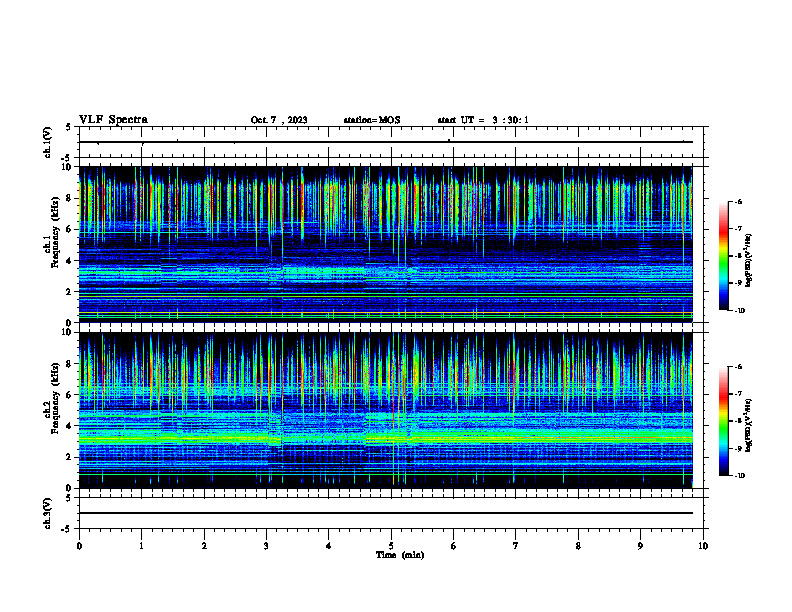This screenshot has width=792, height=612.
Task: Click time axis tick label "6"
Action: pyautogui.click(x=454, y=546)
